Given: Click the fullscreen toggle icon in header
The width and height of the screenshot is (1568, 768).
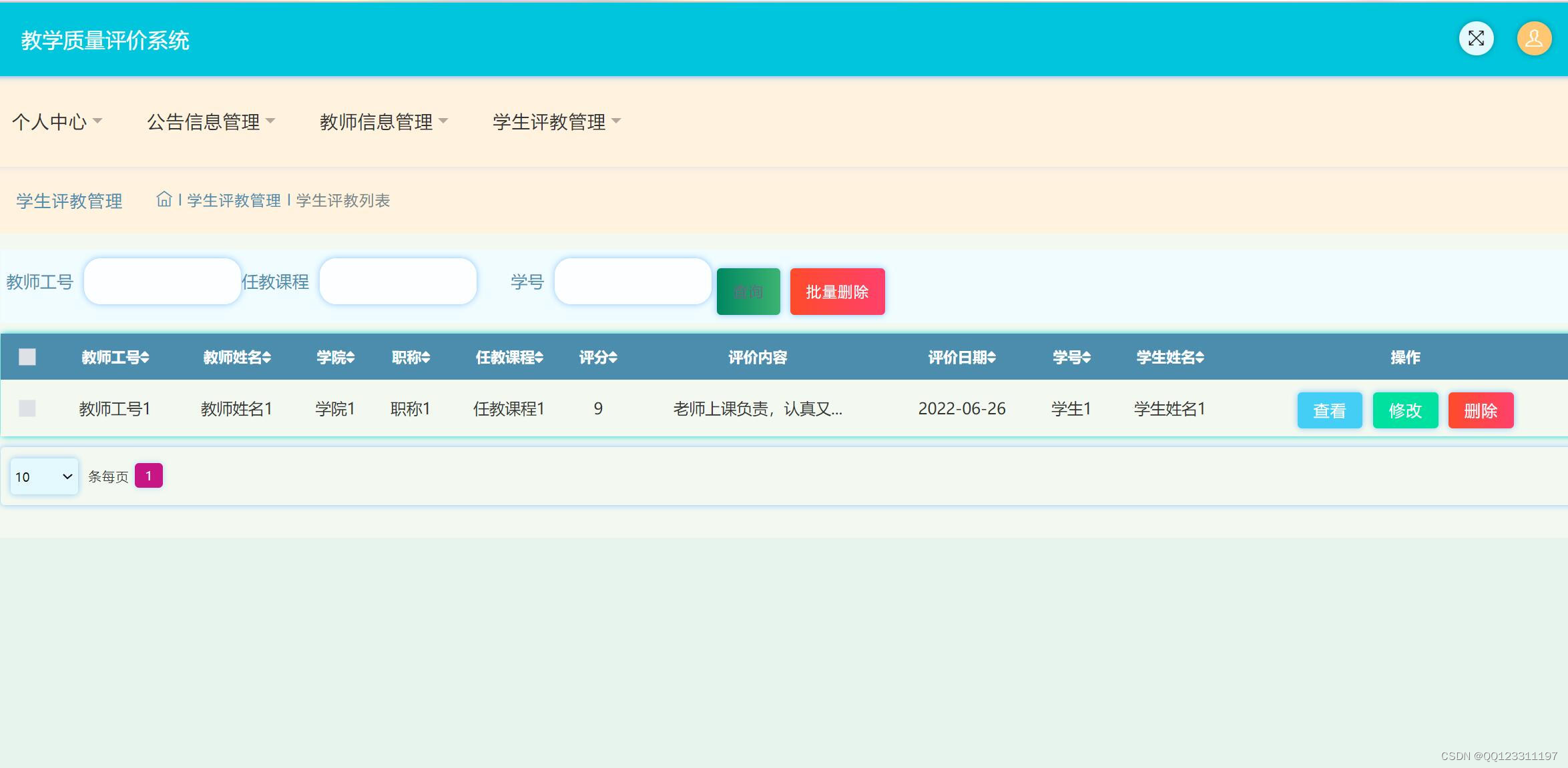Looking at the screenshot, I should (x=1476, y=39).
